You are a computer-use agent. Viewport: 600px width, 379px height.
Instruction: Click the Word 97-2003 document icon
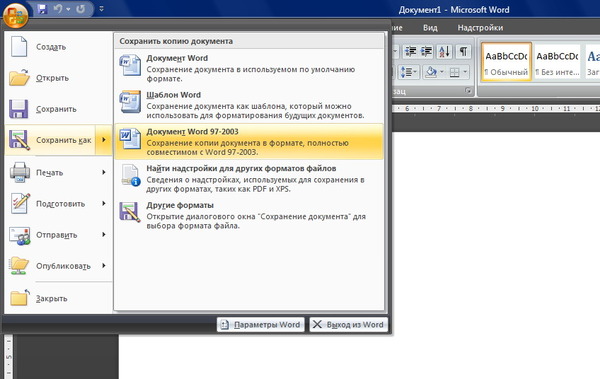tap(130, 139)
